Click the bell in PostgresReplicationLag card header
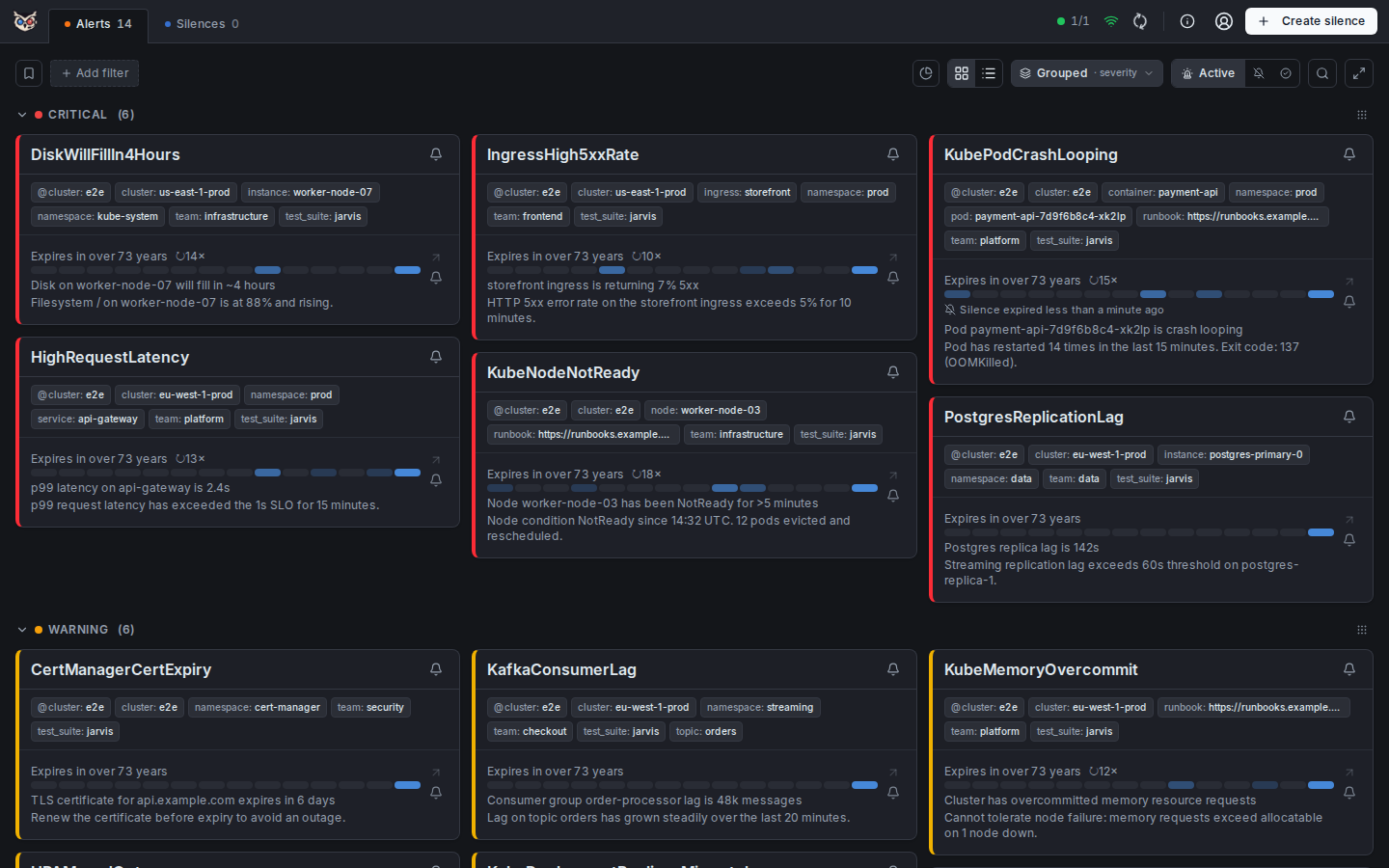Viewport: 1389px width, 868px height. pyautogui.click(x=1349, y=417)
